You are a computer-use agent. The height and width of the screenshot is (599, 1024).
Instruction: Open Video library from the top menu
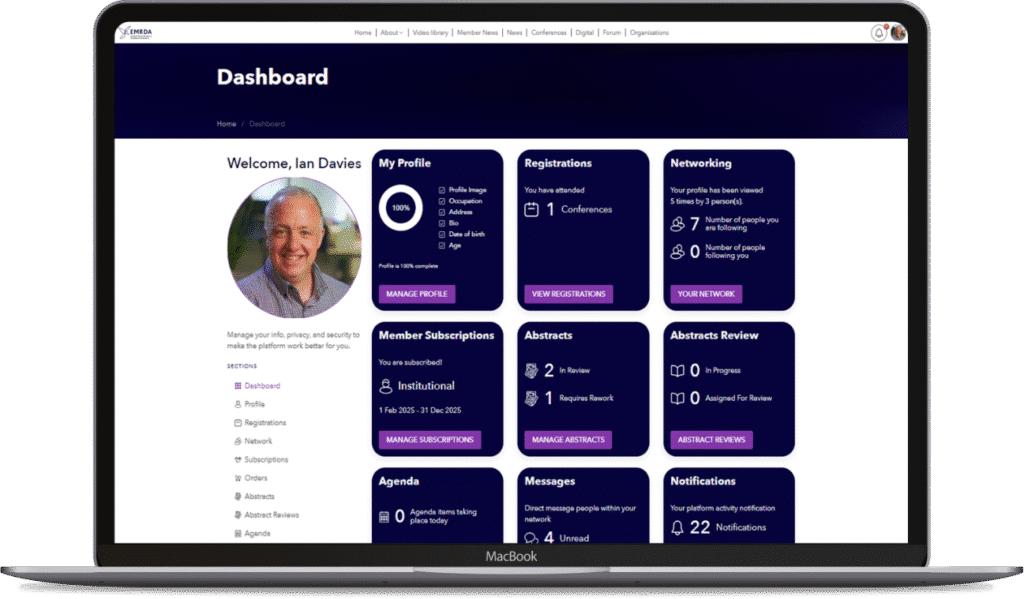coord(430,33)
